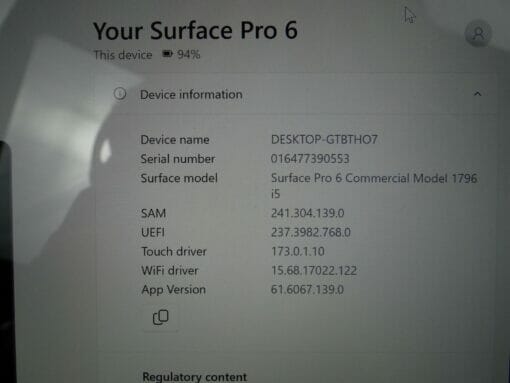Open the Regulatory content section
Viewport: 510px width, 383px height.
(195, 377)
